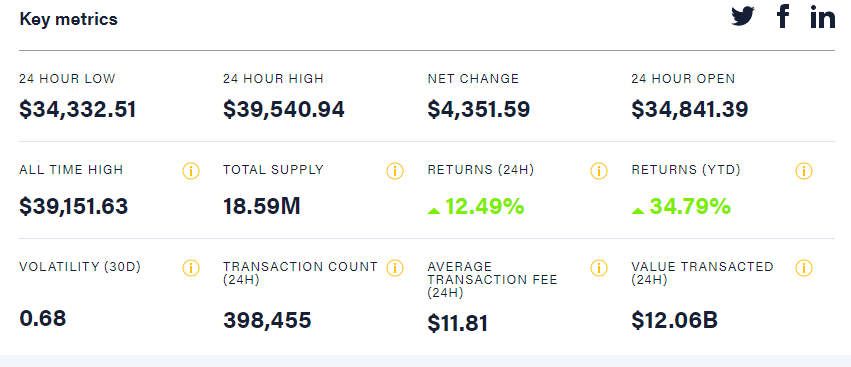Open Average Transaction Fee info icon
This screenshot has width=851, height=367.
(x=599, y=268)
